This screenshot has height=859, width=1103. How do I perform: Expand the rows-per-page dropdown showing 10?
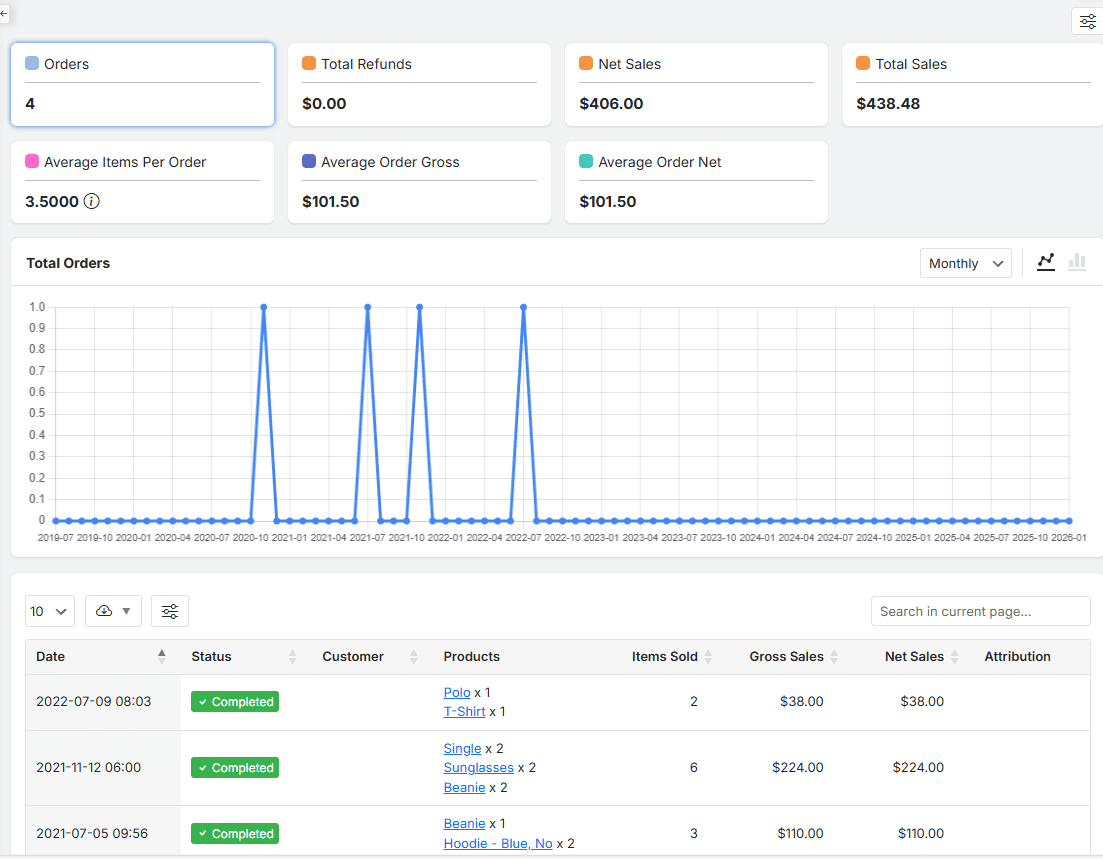(50, 611)
